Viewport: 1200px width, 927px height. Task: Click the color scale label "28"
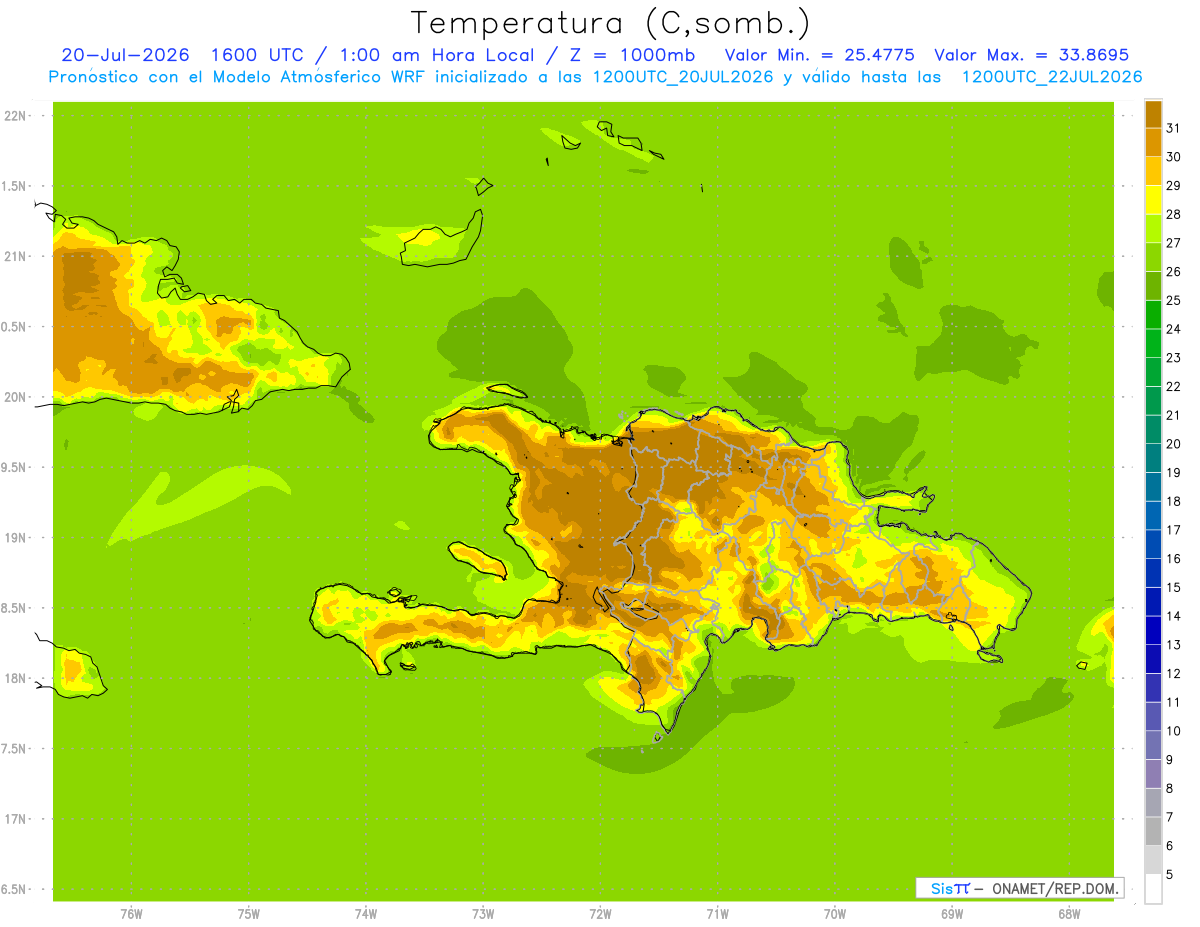[1173, 214]
